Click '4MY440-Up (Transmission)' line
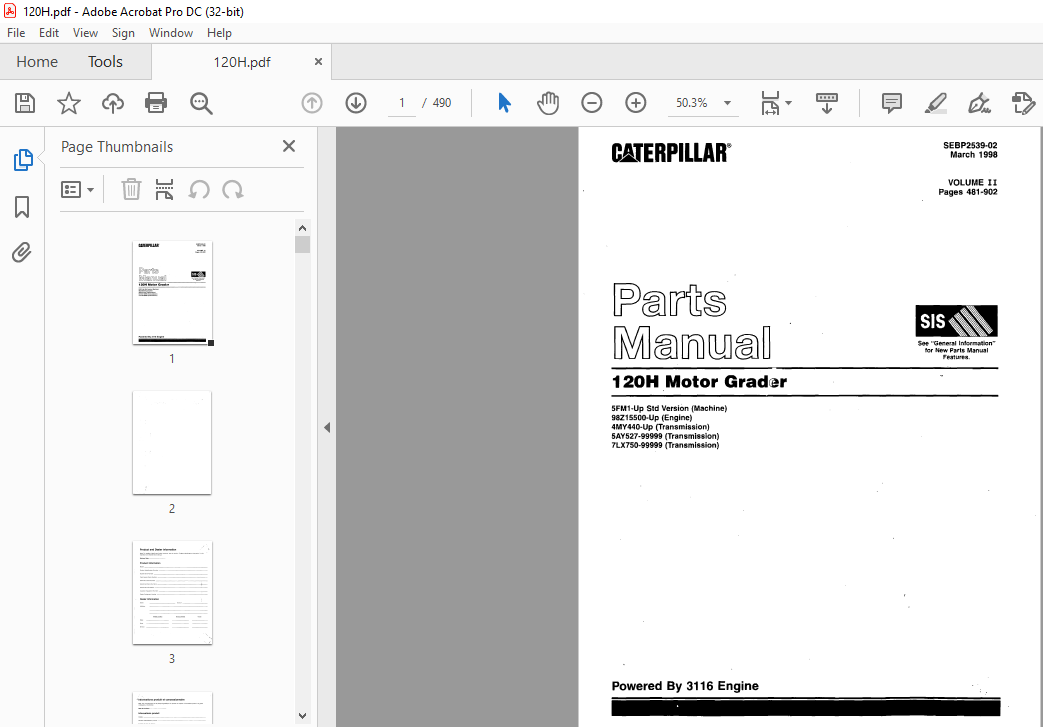This screenshot has height=727, width=1043. click(661, 427)
